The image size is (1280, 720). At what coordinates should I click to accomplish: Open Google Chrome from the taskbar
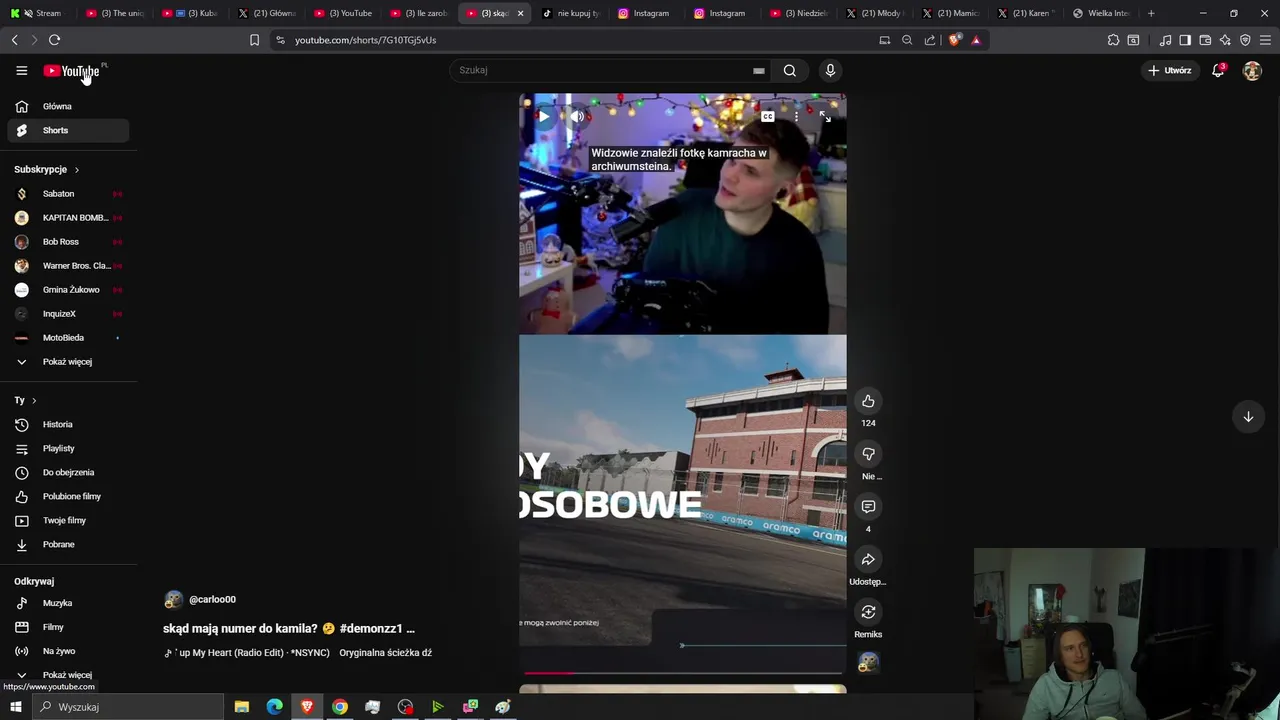tap(340, 707)
